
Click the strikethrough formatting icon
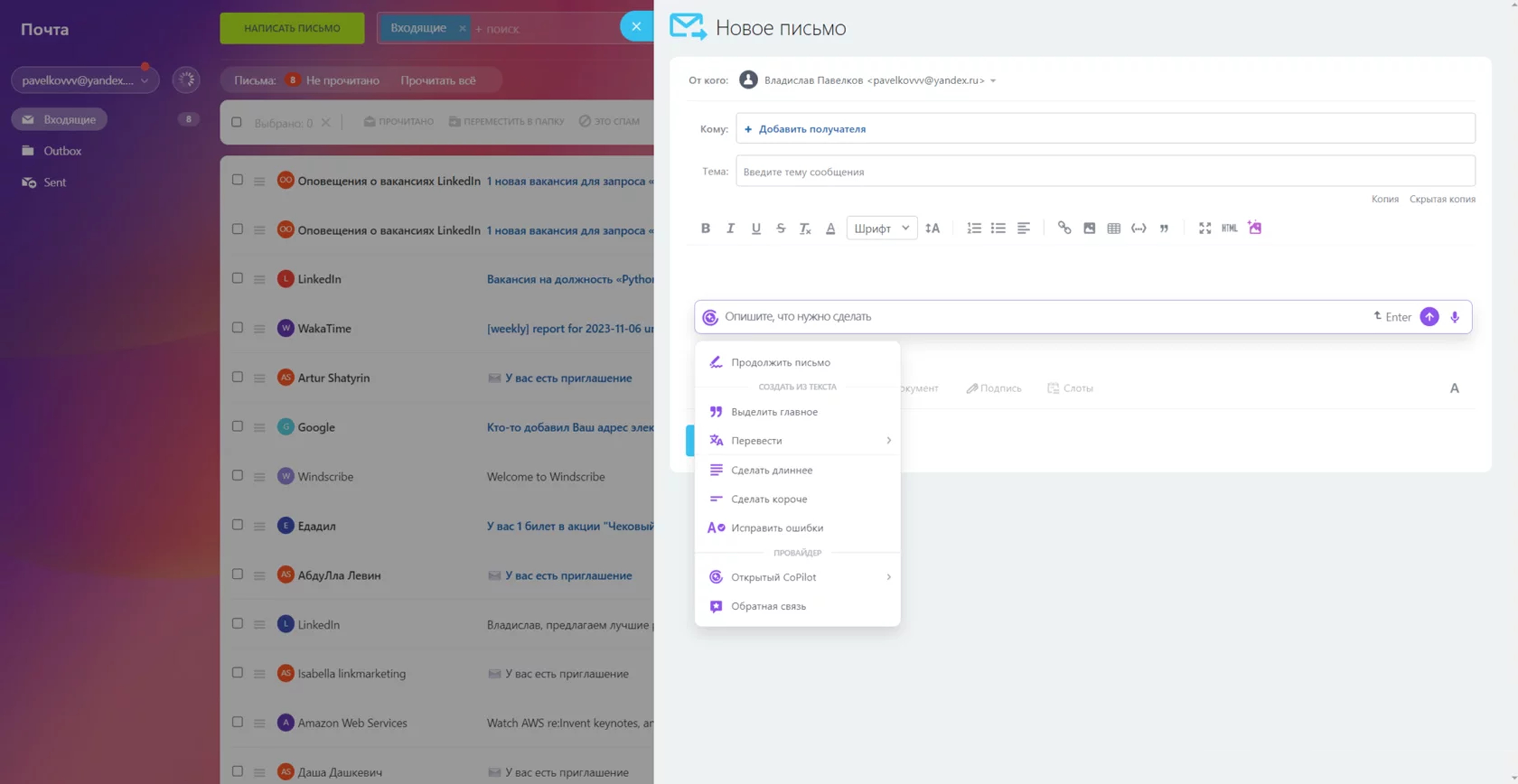click(x=780, y=228)
